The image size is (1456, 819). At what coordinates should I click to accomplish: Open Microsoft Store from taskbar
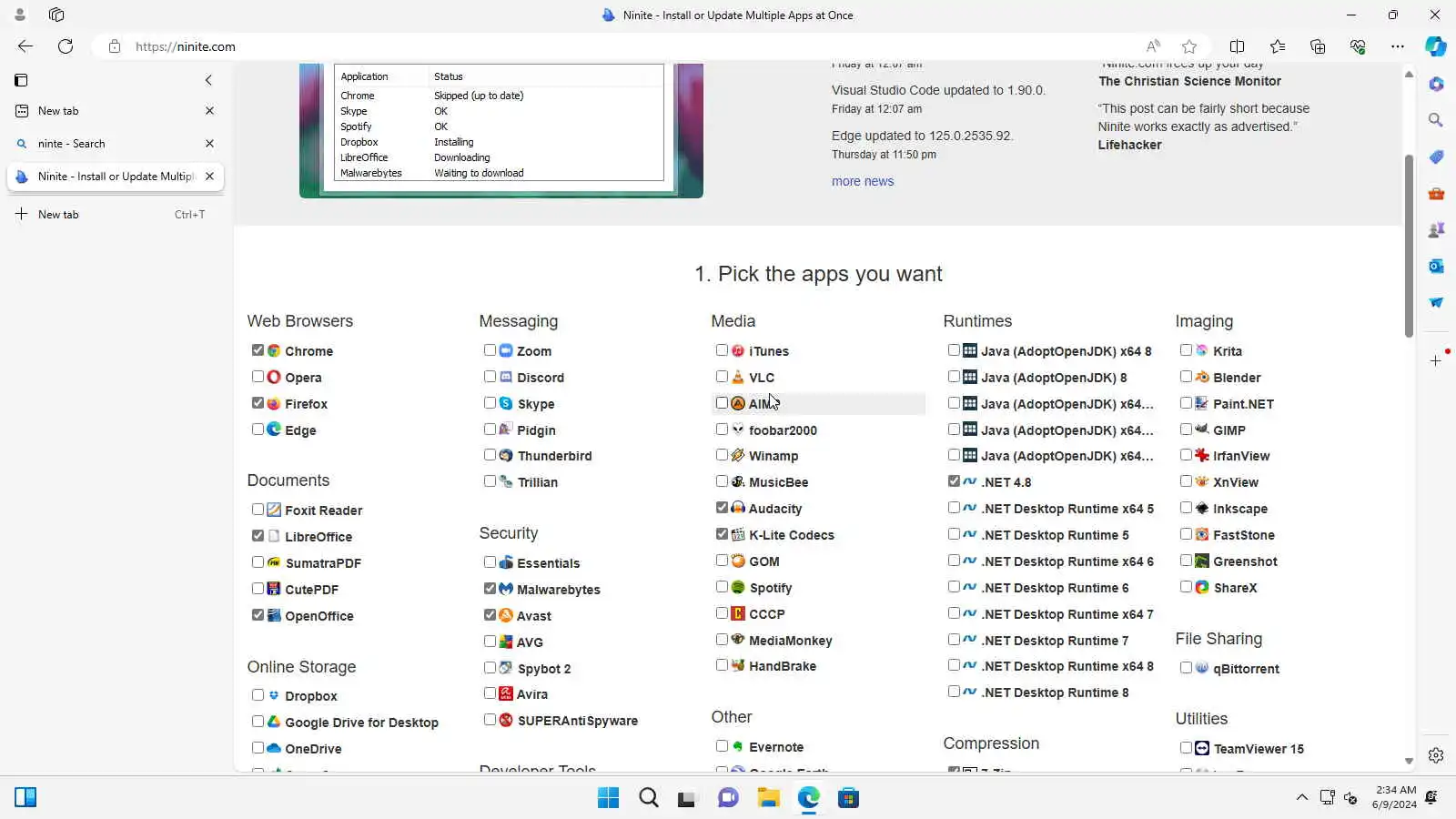click(849, 798)
